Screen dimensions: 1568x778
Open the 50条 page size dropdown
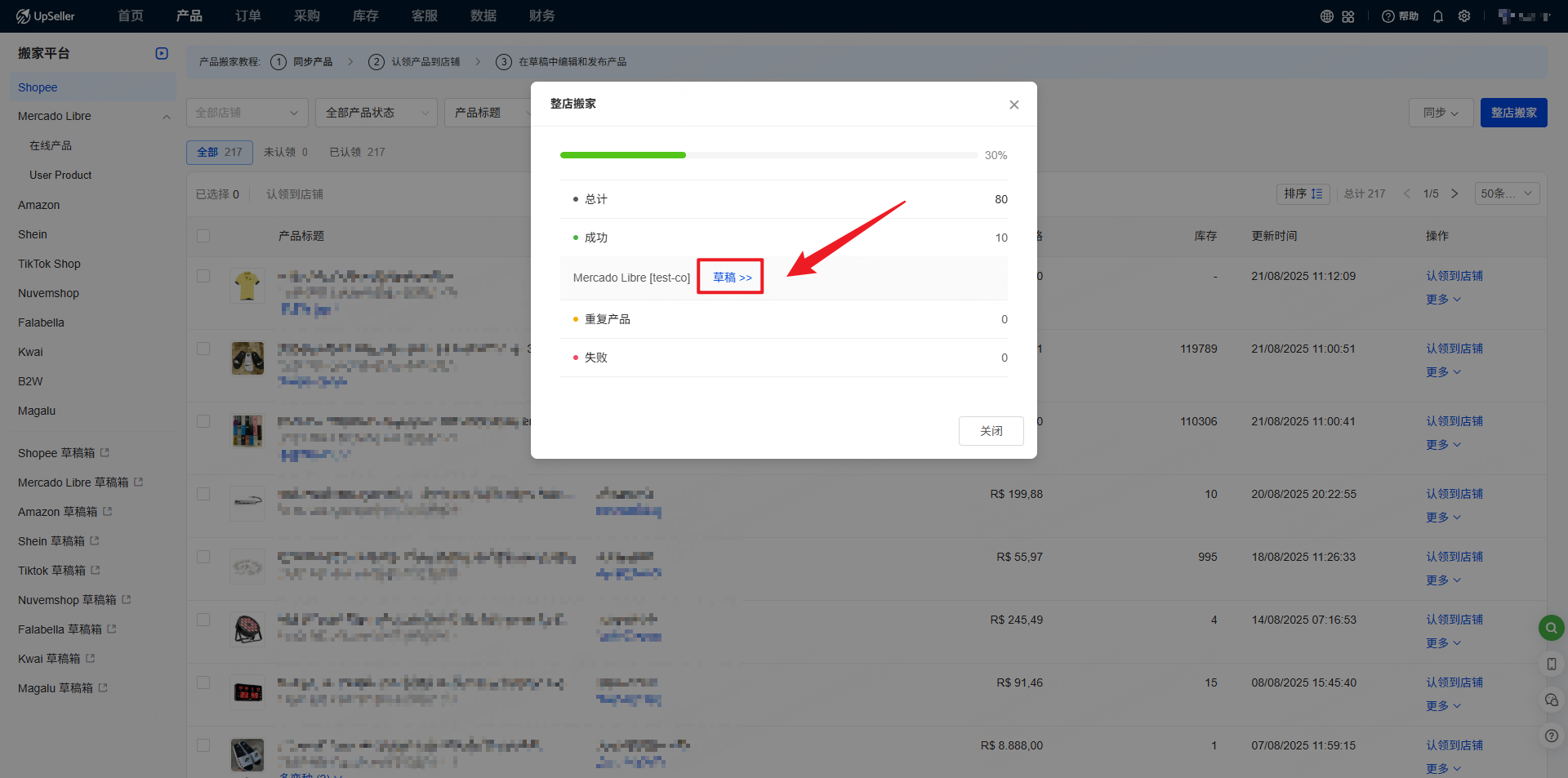click(x=1508, y=193)
